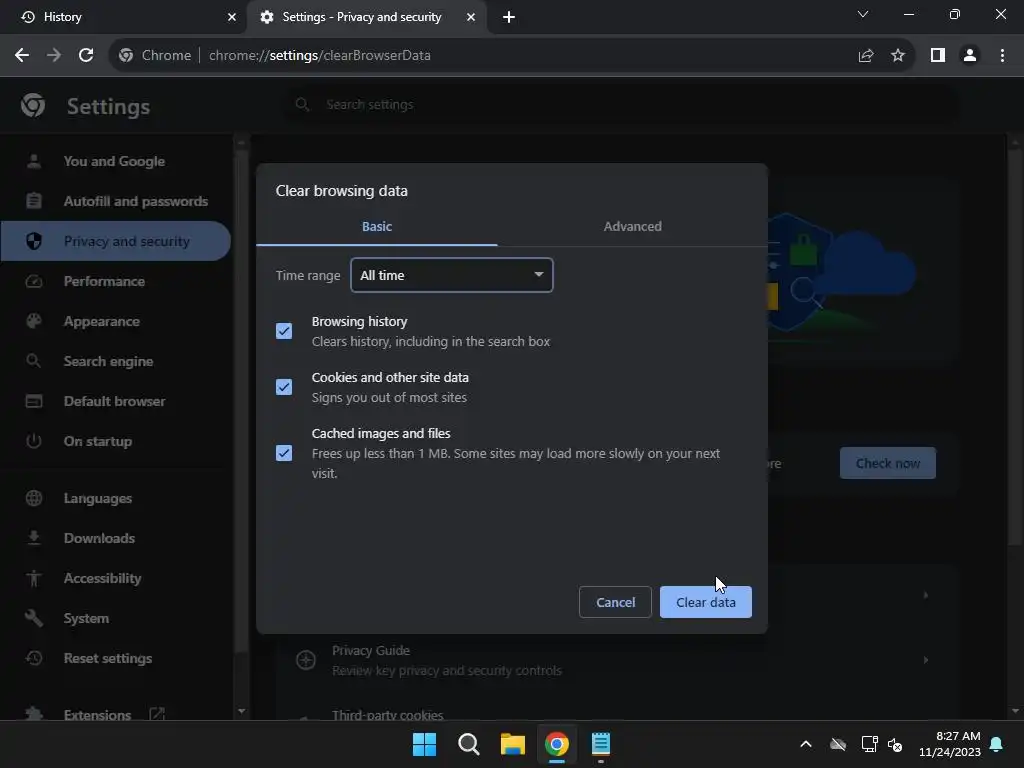This screenshot has height=768, width=1024.
Task: Open the Windows Start menu
Action: [x=424, y=744]
